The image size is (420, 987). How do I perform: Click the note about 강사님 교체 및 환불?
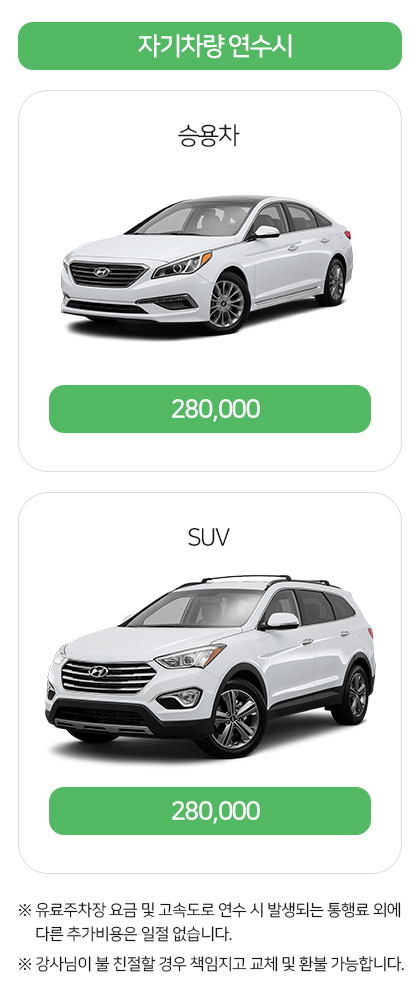(x=211, y=964)
